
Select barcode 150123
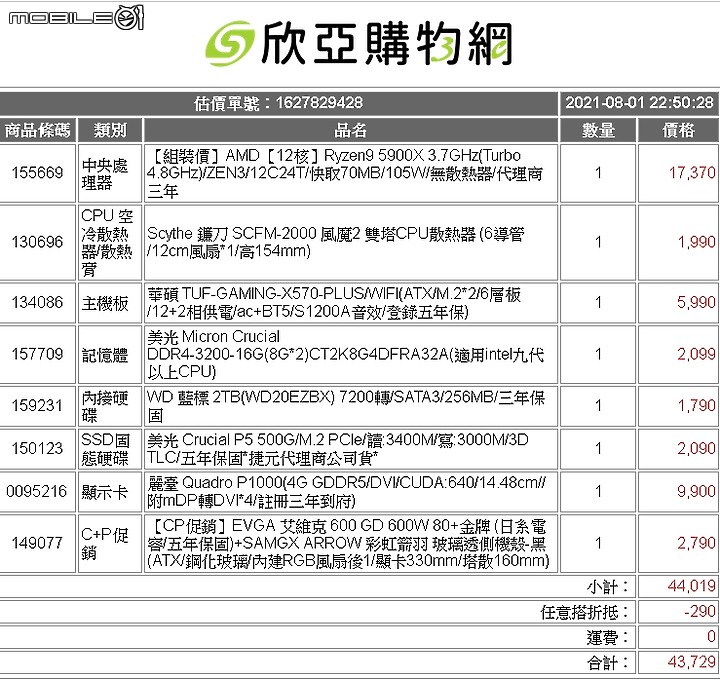(x=37, y=449)
